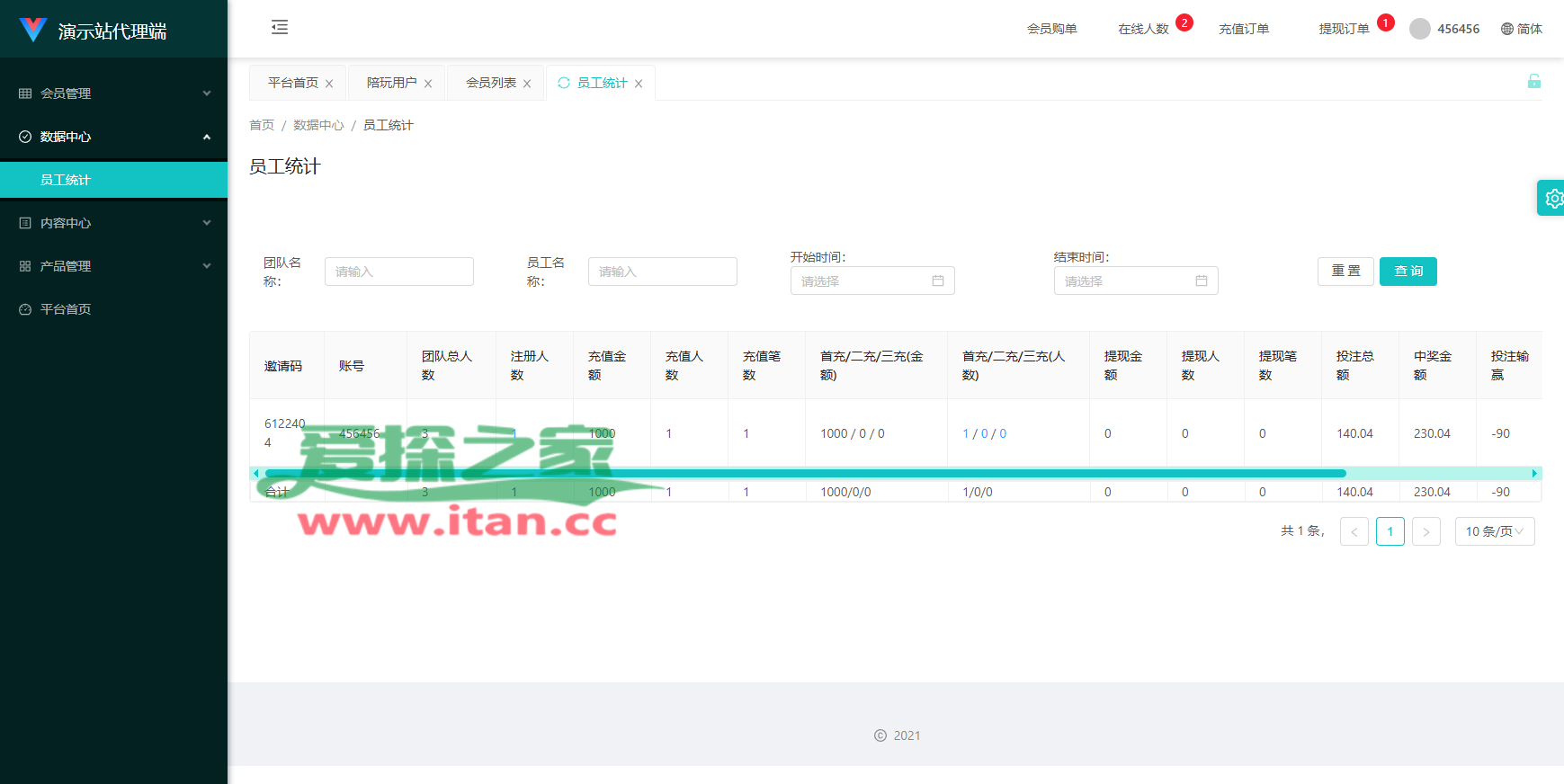1564x784 pixels.
Task: Click the language globe icon
Action: click(1507, 29)
